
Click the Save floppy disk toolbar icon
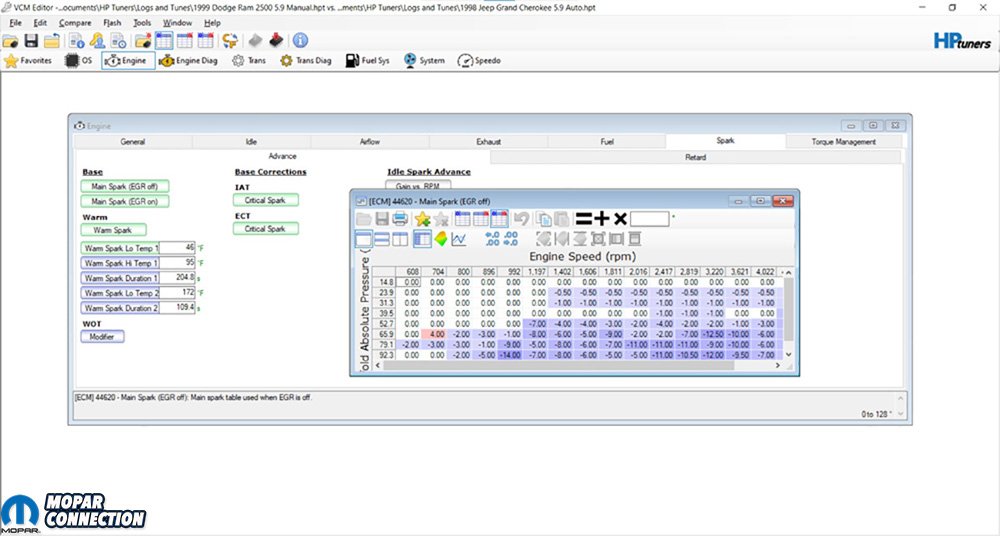(31, 41)
